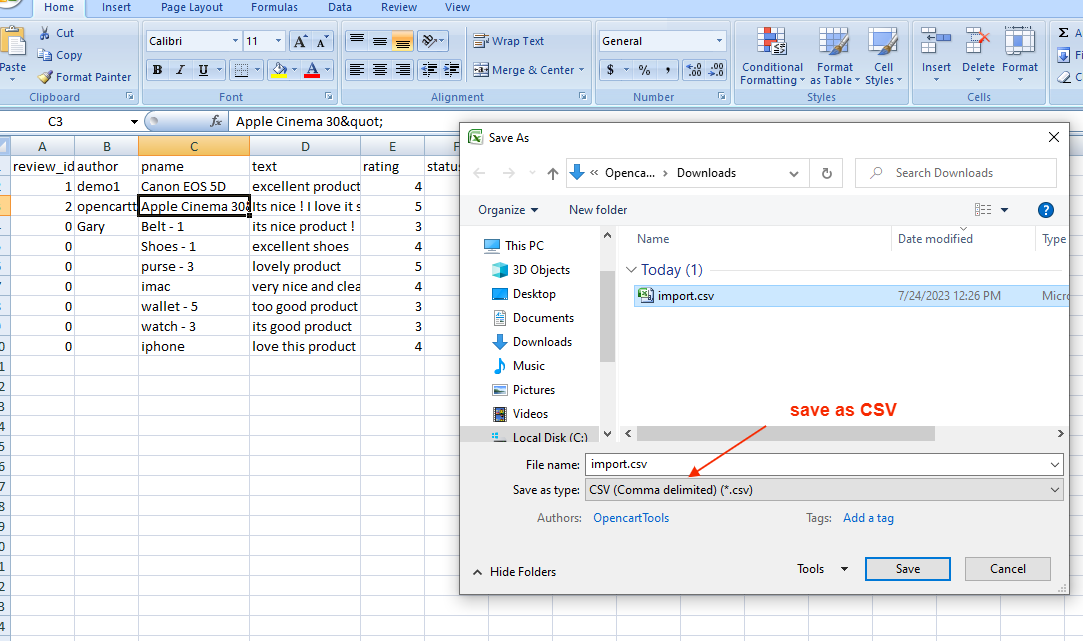Image resolution: width=1083 pixels, height=641 pixels.
Task: Cancel the Save As dialog
Action: (x=1008, y=569)
